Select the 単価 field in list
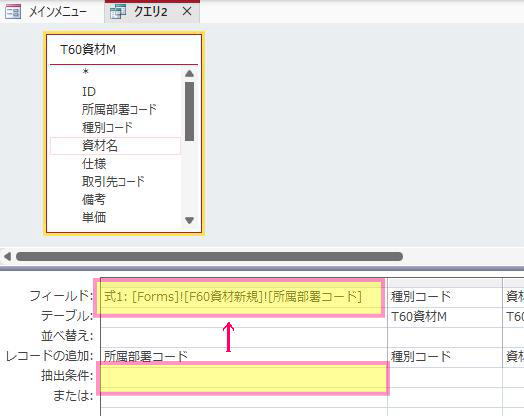Image resolution: width=524 pixels, height=416 pixels. 94,217
